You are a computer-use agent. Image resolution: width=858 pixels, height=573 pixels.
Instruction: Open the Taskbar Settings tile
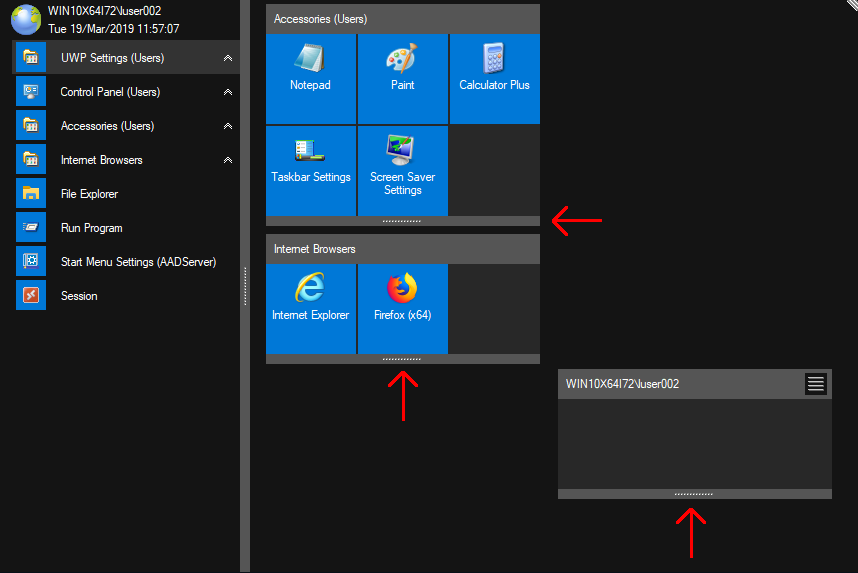[x=310, y=170]
